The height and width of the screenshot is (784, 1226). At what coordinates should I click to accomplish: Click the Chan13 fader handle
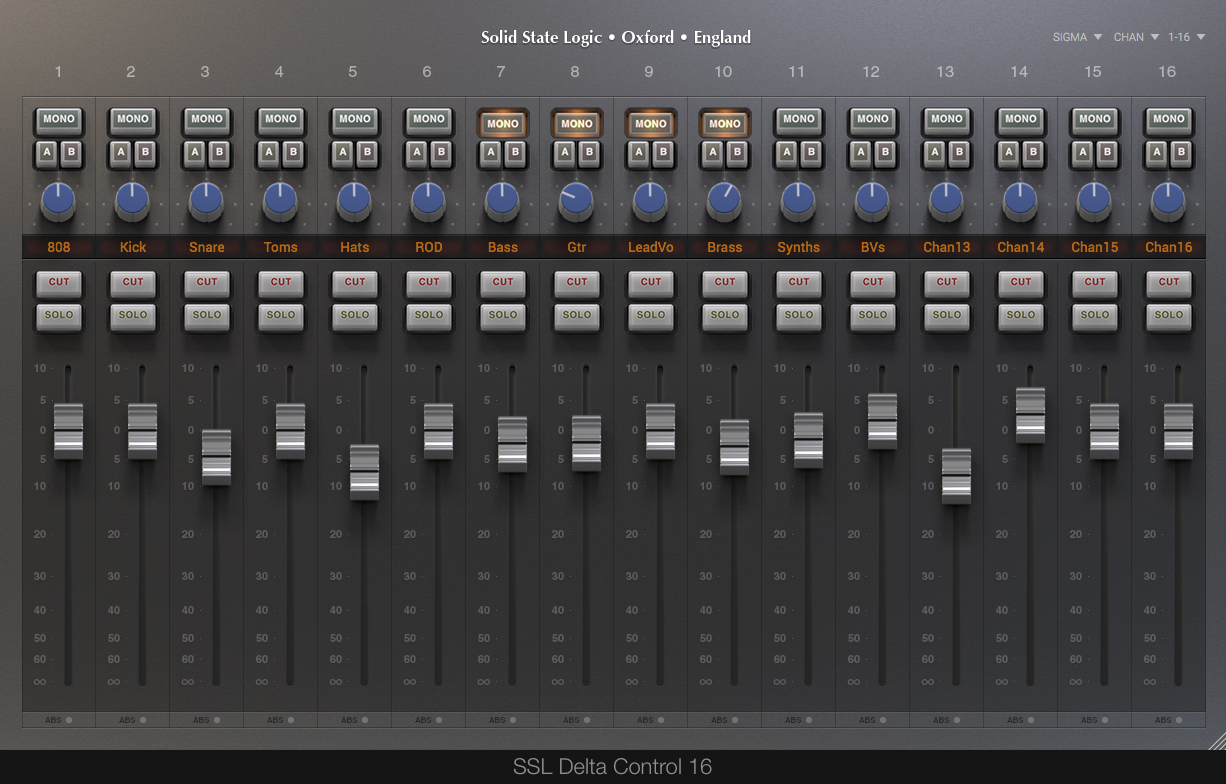(x=955, y=476)
